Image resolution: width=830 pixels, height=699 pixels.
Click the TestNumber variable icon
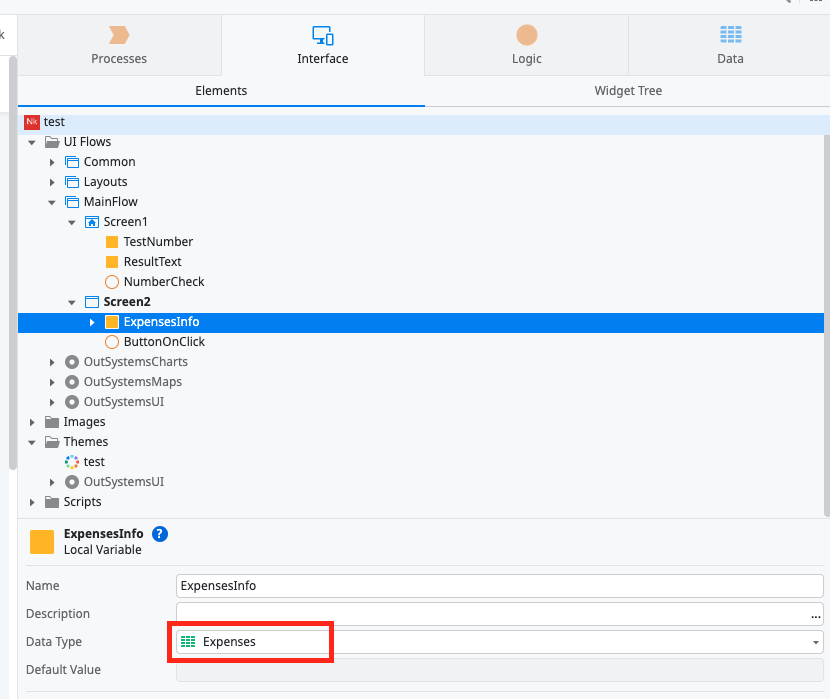coord(112,242)
